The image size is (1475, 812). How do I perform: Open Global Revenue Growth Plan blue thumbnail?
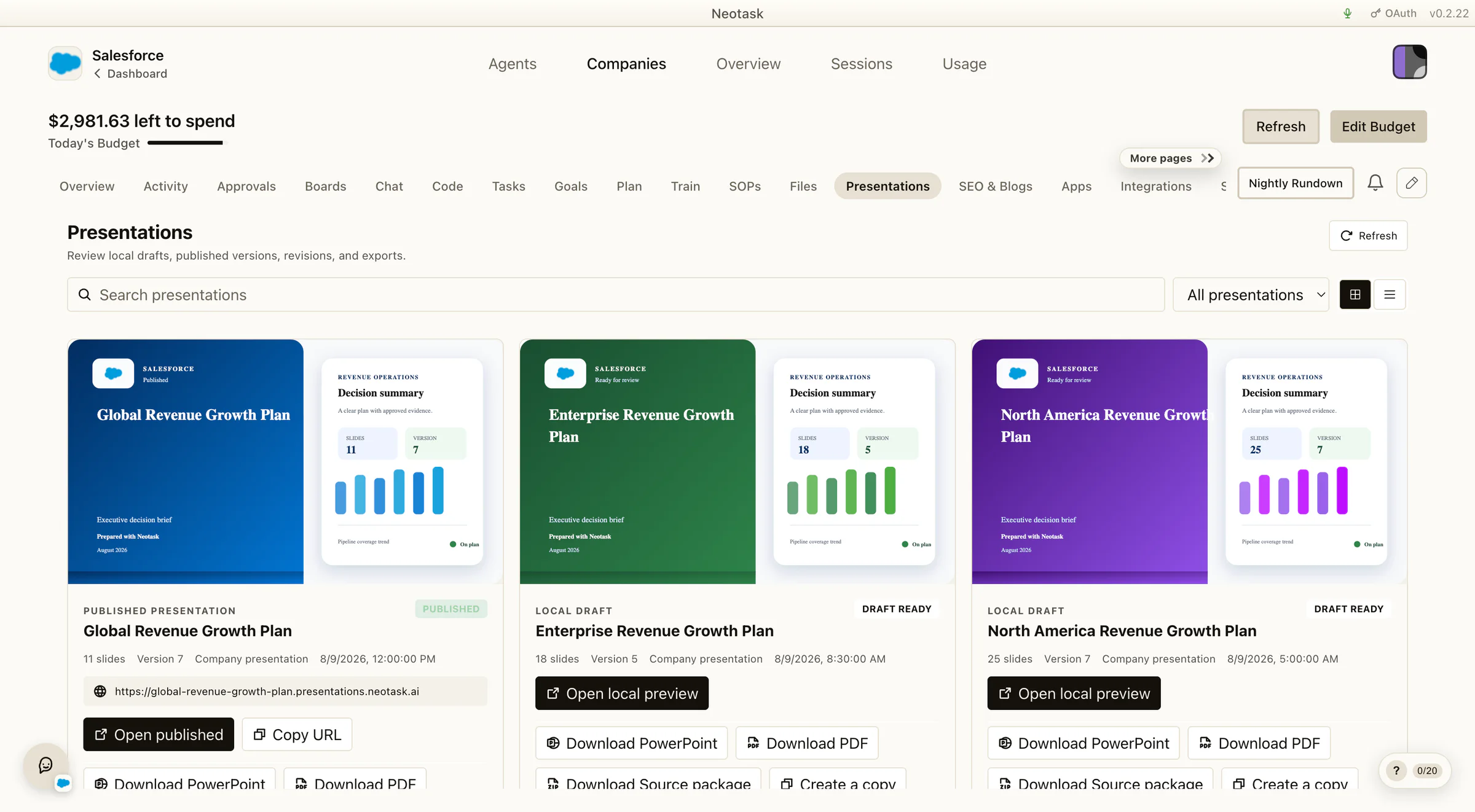(x=186, y=461)
